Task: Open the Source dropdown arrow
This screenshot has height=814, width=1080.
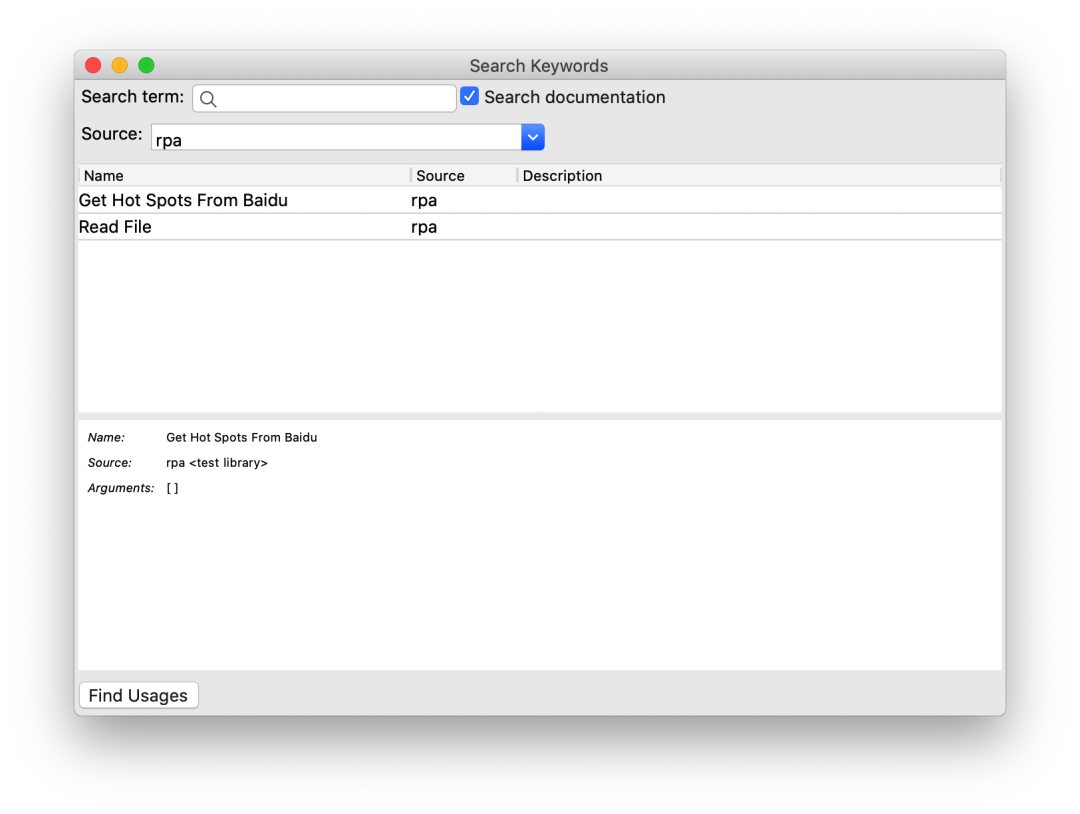Action: (x=532, y=137)
